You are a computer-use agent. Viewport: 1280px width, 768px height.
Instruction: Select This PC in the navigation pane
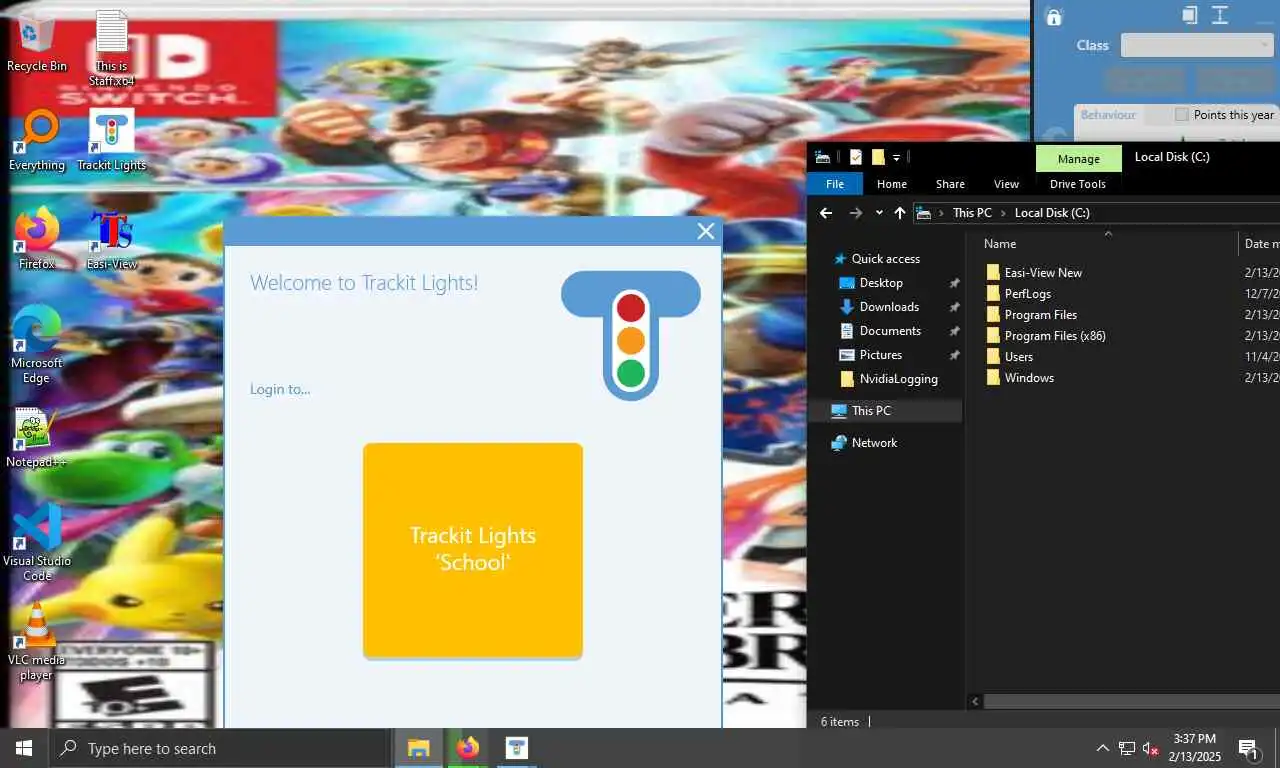[x=871, y=411]
